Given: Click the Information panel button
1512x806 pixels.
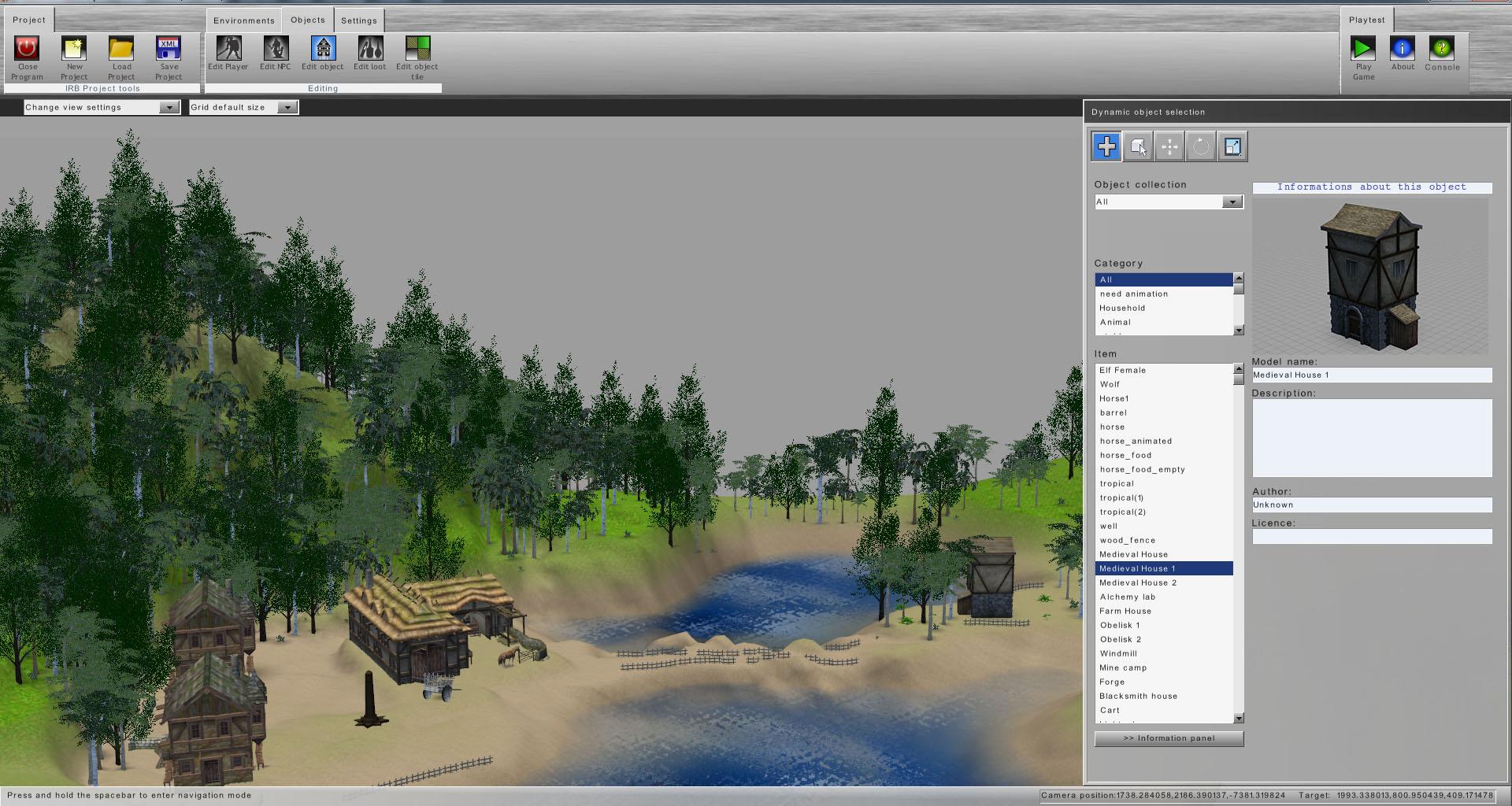Looking at the screenshot, I should coord(1169,738).
